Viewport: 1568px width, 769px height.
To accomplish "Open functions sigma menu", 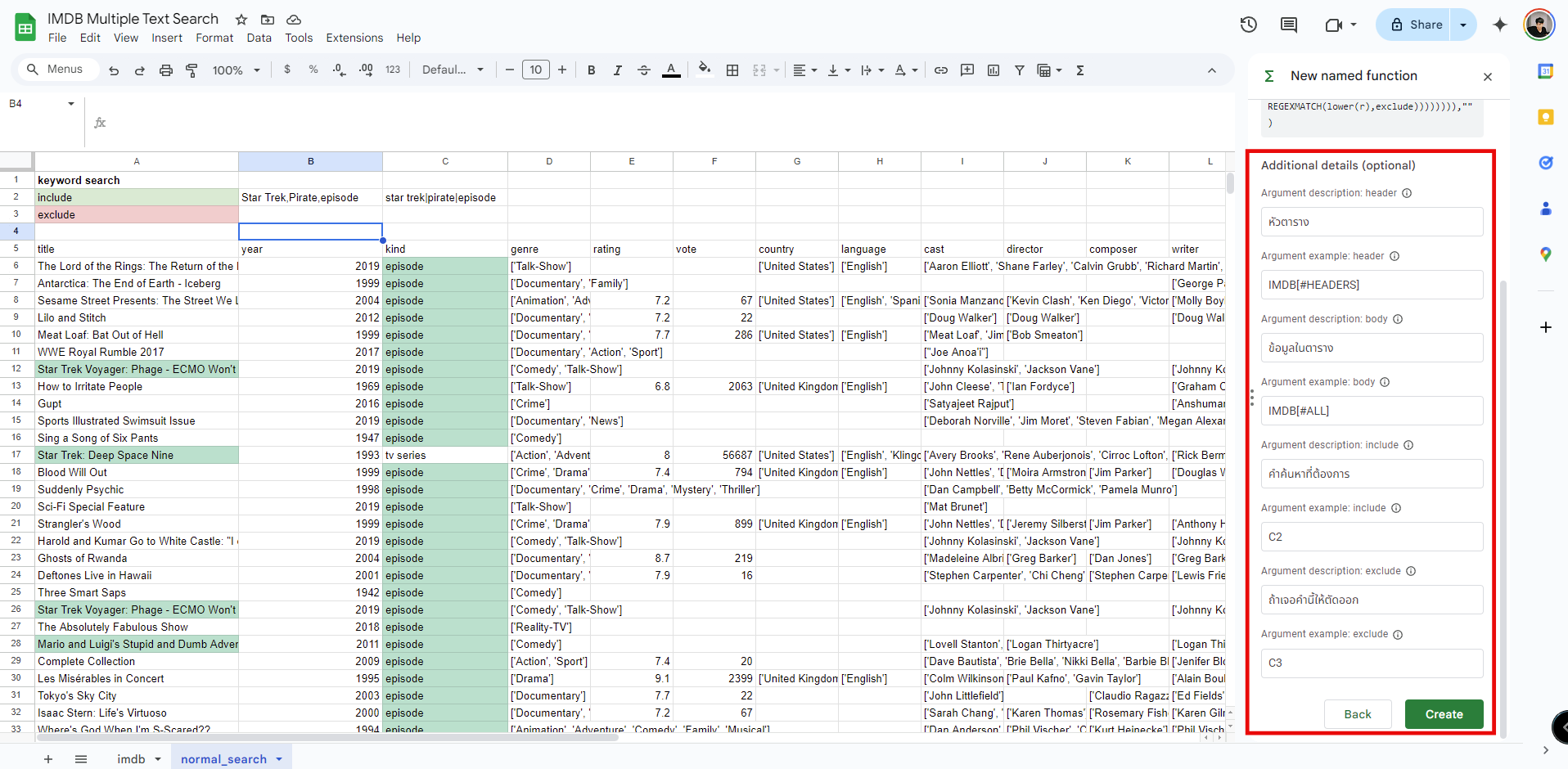I will point(1080,70).
